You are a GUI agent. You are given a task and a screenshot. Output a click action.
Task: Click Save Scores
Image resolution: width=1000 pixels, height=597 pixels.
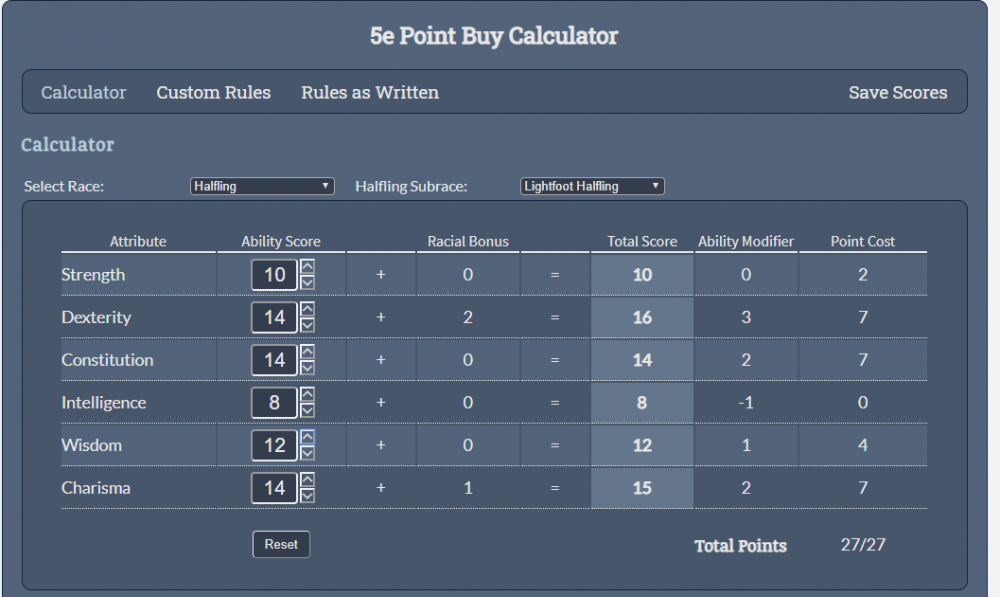898,92
